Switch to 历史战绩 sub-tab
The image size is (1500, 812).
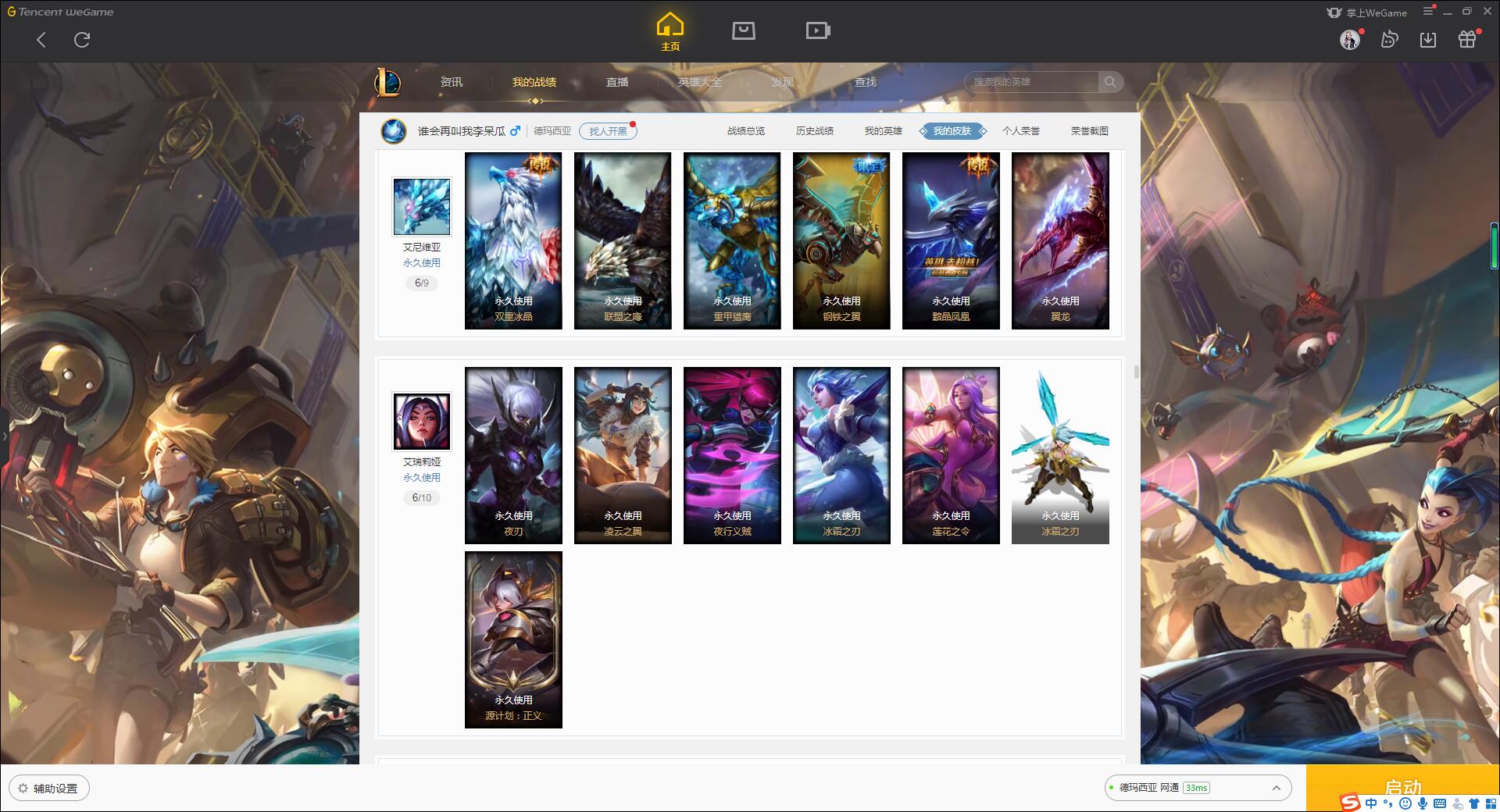815,131
